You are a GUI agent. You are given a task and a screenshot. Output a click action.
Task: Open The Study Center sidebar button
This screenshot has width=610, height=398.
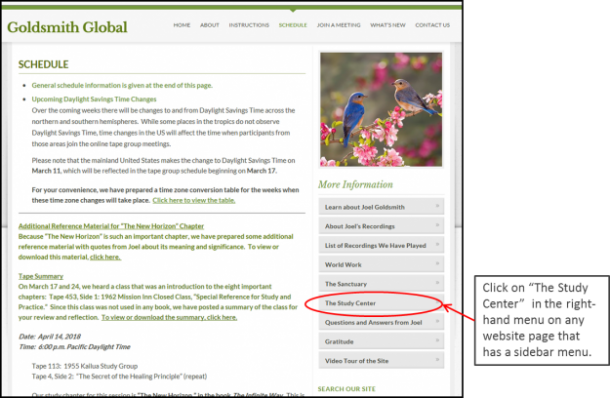pos(381,303)
